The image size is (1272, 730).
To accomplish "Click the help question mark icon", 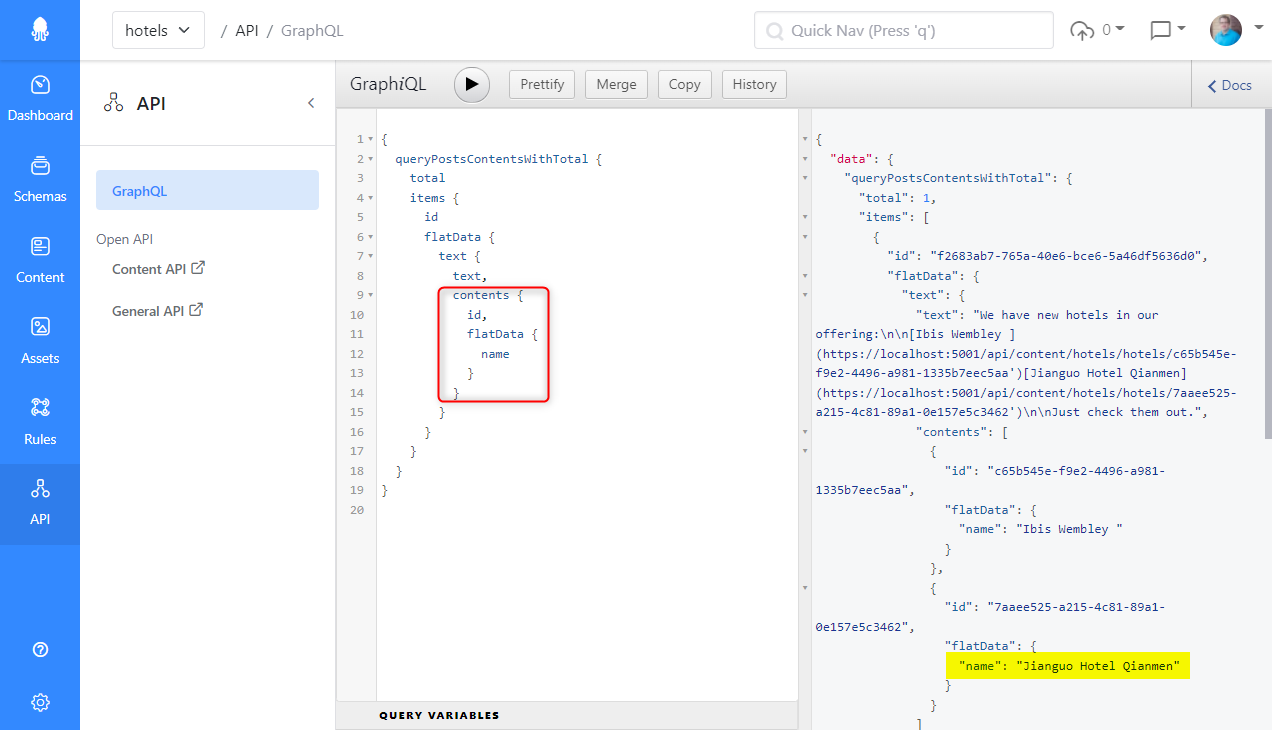I will tap(40, 649).
